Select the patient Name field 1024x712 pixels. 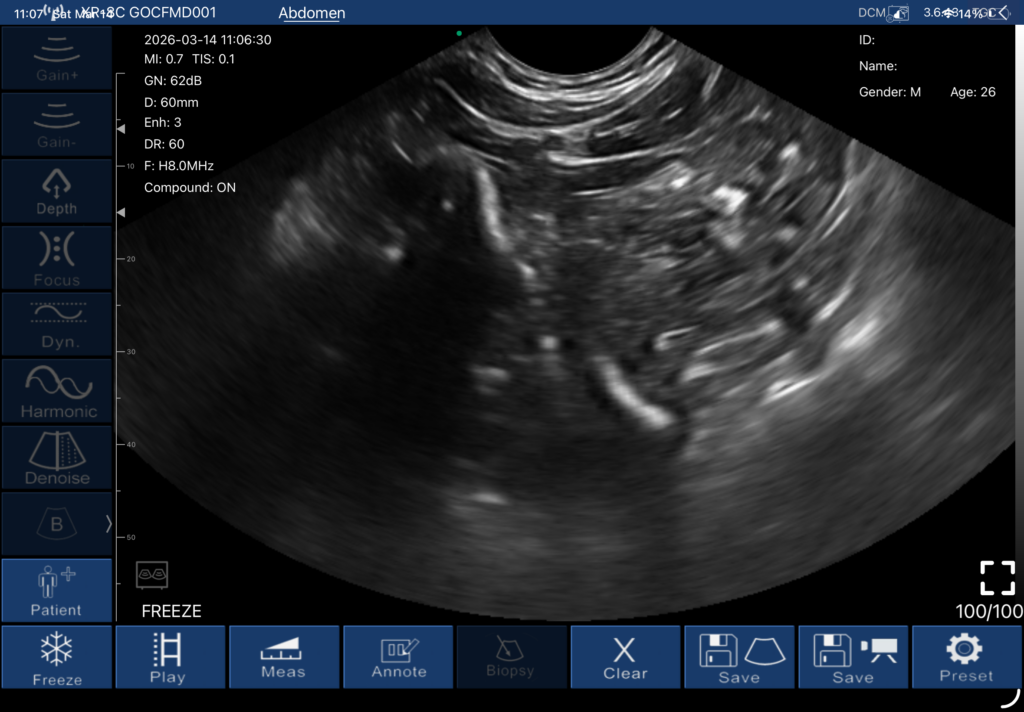pos(878,66)
